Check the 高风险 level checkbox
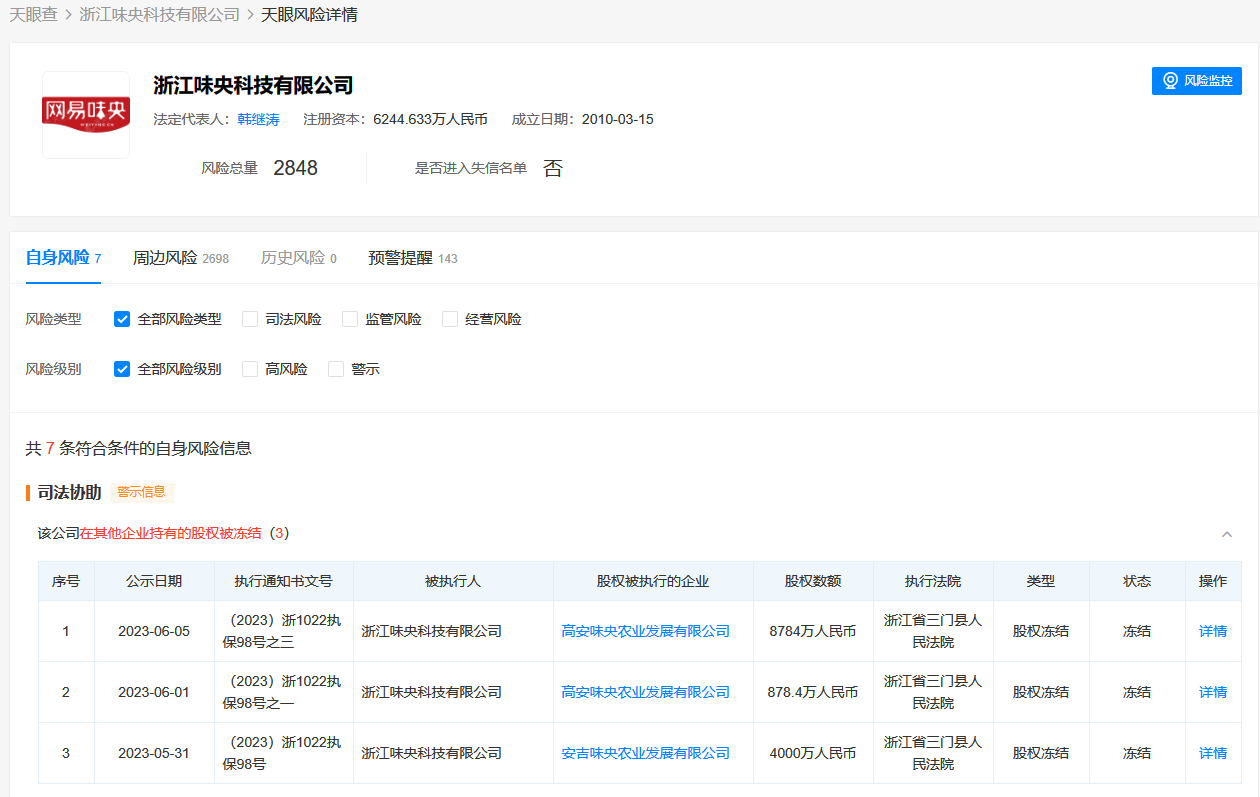This screenshot has width=1260, height=797. [250, 369]
